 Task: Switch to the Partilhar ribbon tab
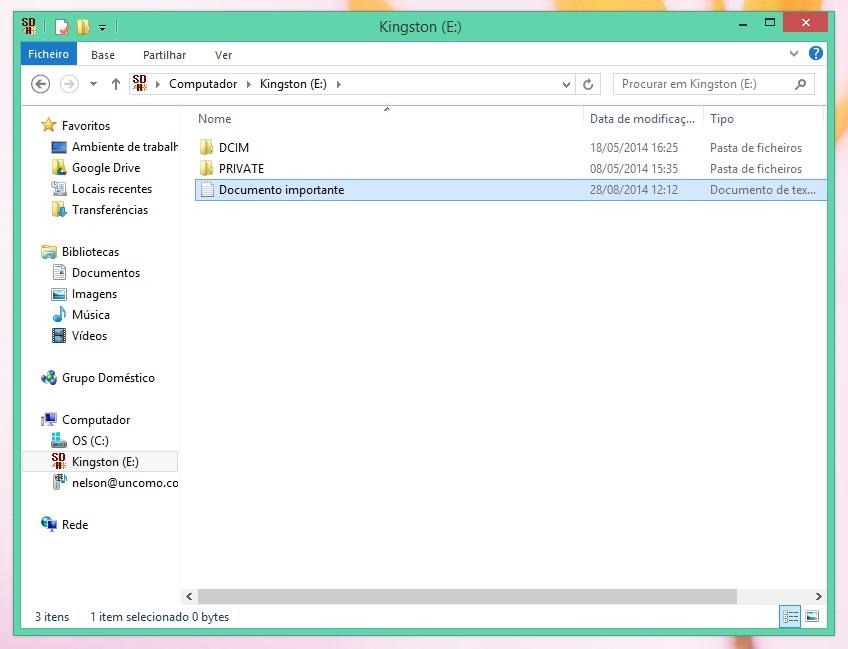(164, 55)
